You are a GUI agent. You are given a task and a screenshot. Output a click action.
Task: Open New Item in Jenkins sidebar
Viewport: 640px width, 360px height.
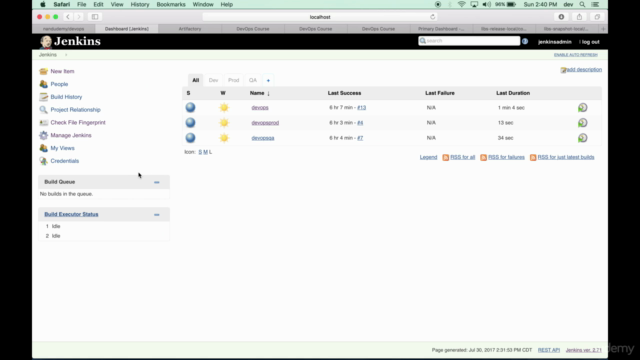pos(62,71)
